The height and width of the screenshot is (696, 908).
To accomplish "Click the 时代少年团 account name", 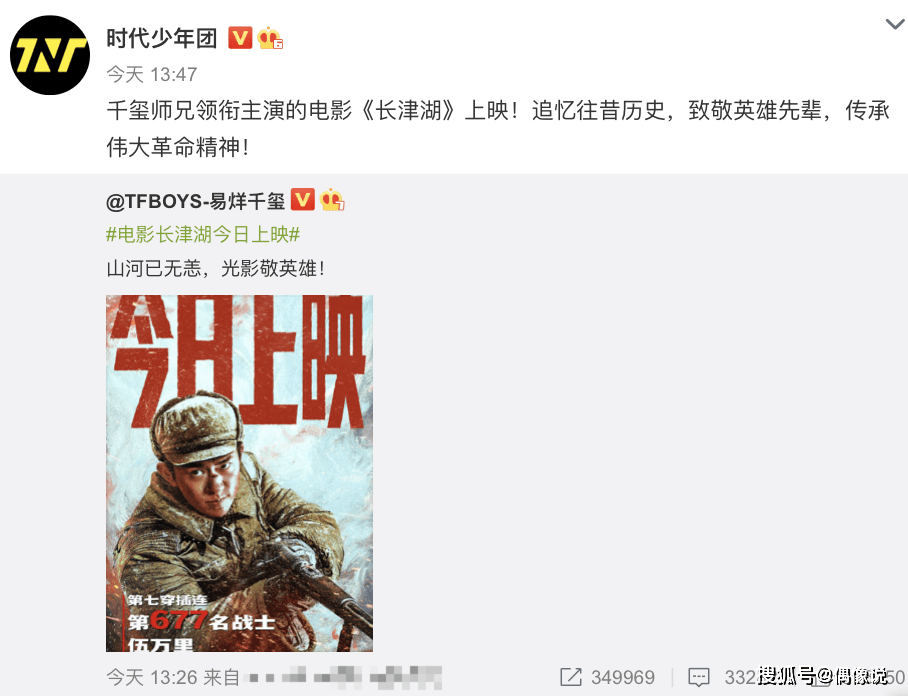I will coord(162,39).
